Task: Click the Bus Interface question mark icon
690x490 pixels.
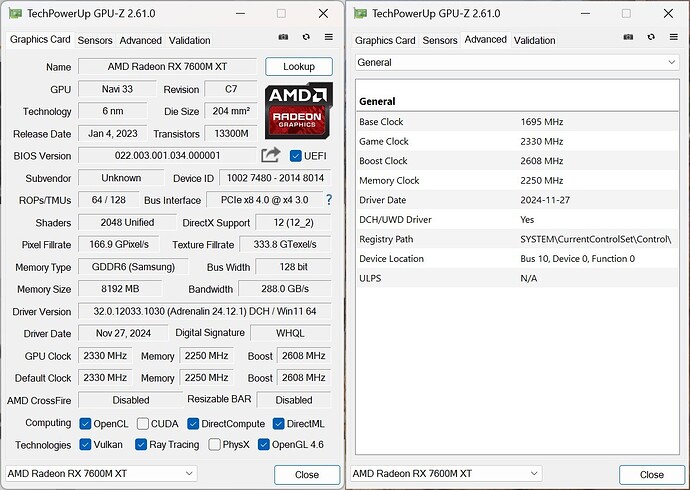Action: tap(329, 200)
